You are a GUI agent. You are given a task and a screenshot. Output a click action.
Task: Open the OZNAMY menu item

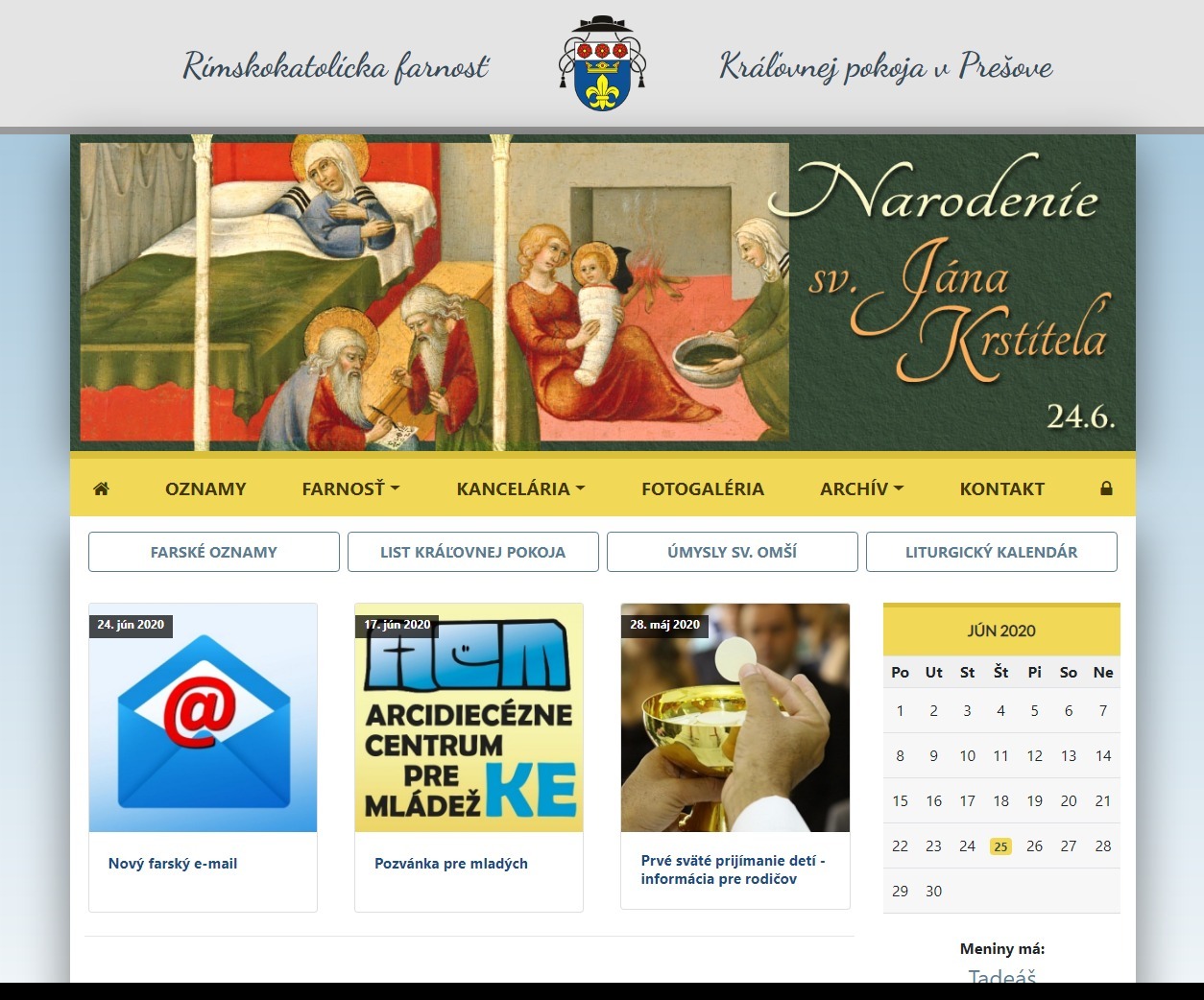click(205, 488)
